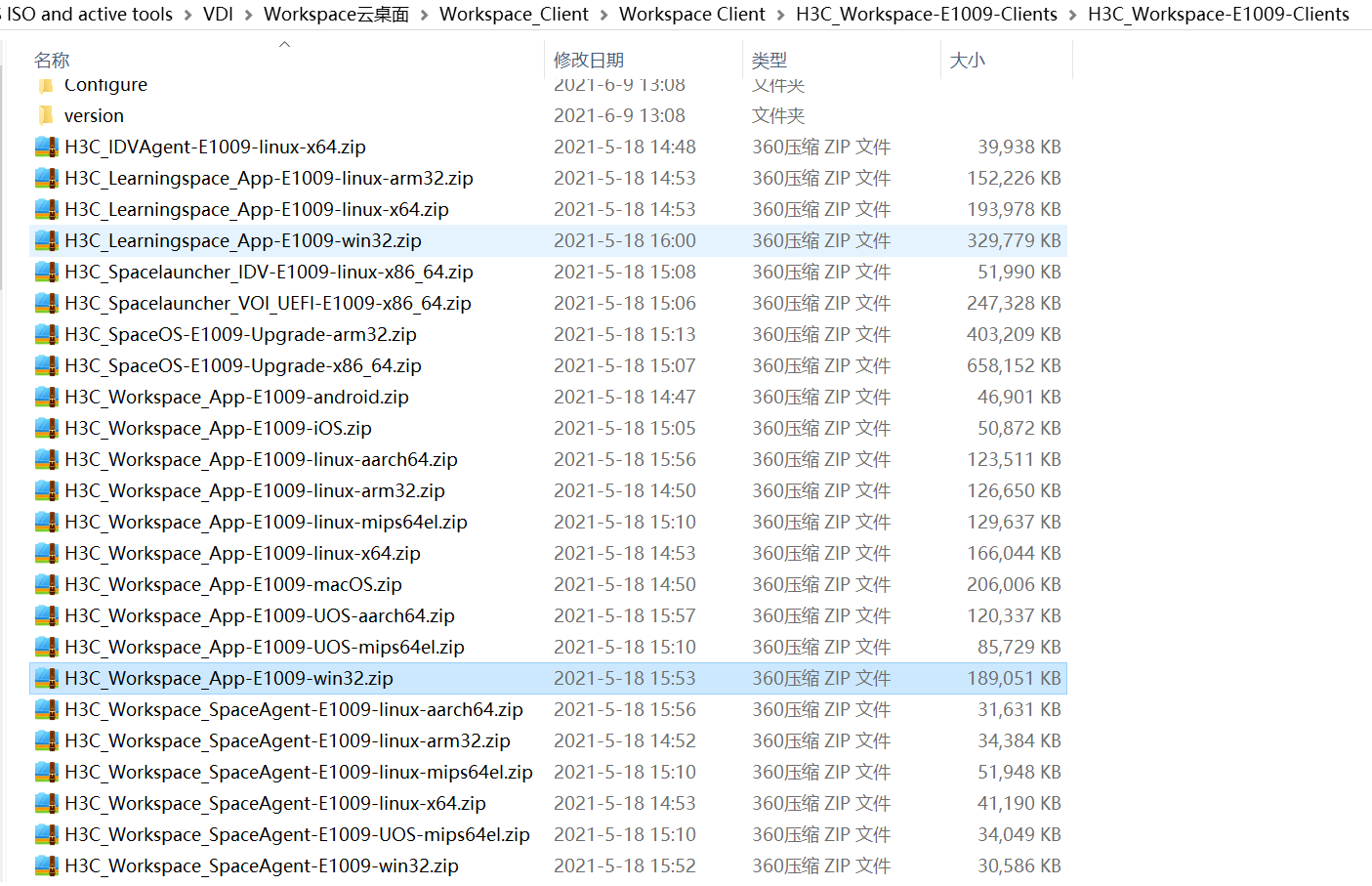The image size is (1372, 886).
Task: Open the Workspace_Client breadcrumb segment
Action: [x=514, y=15]
